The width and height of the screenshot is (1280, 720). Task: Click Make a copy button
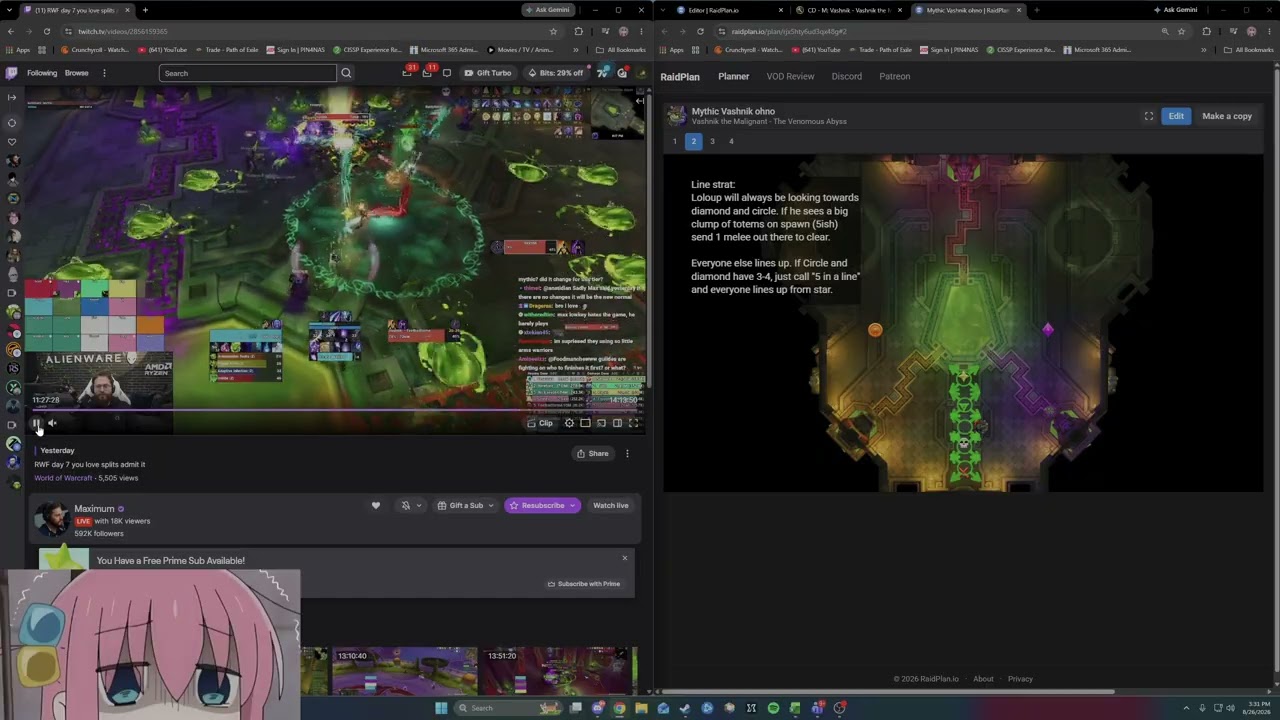[x=1227, y=116]
